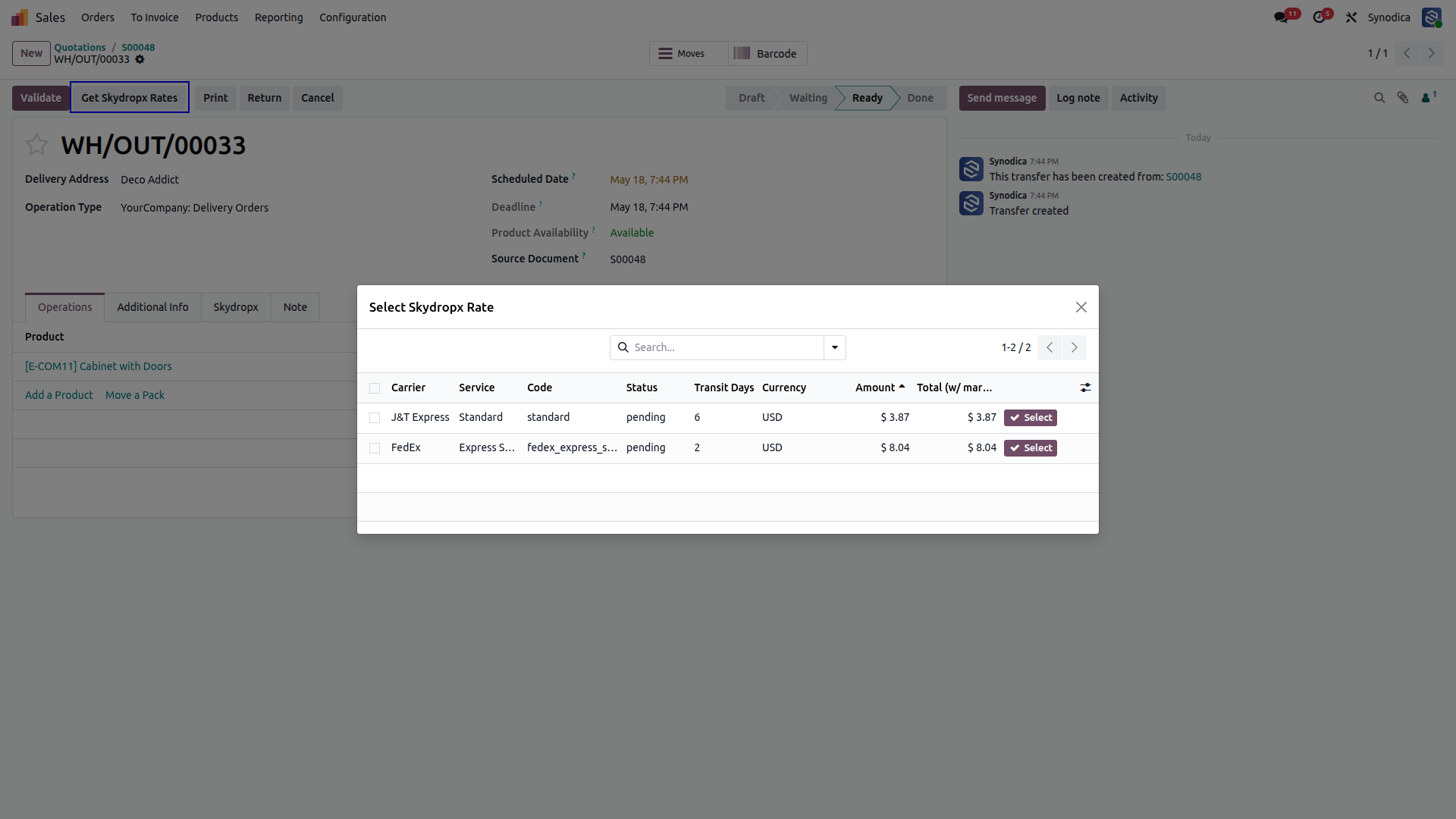The width and height of the screenshot is (1456, 819).
Task: Click the New record button
Action: pos(31,53)
